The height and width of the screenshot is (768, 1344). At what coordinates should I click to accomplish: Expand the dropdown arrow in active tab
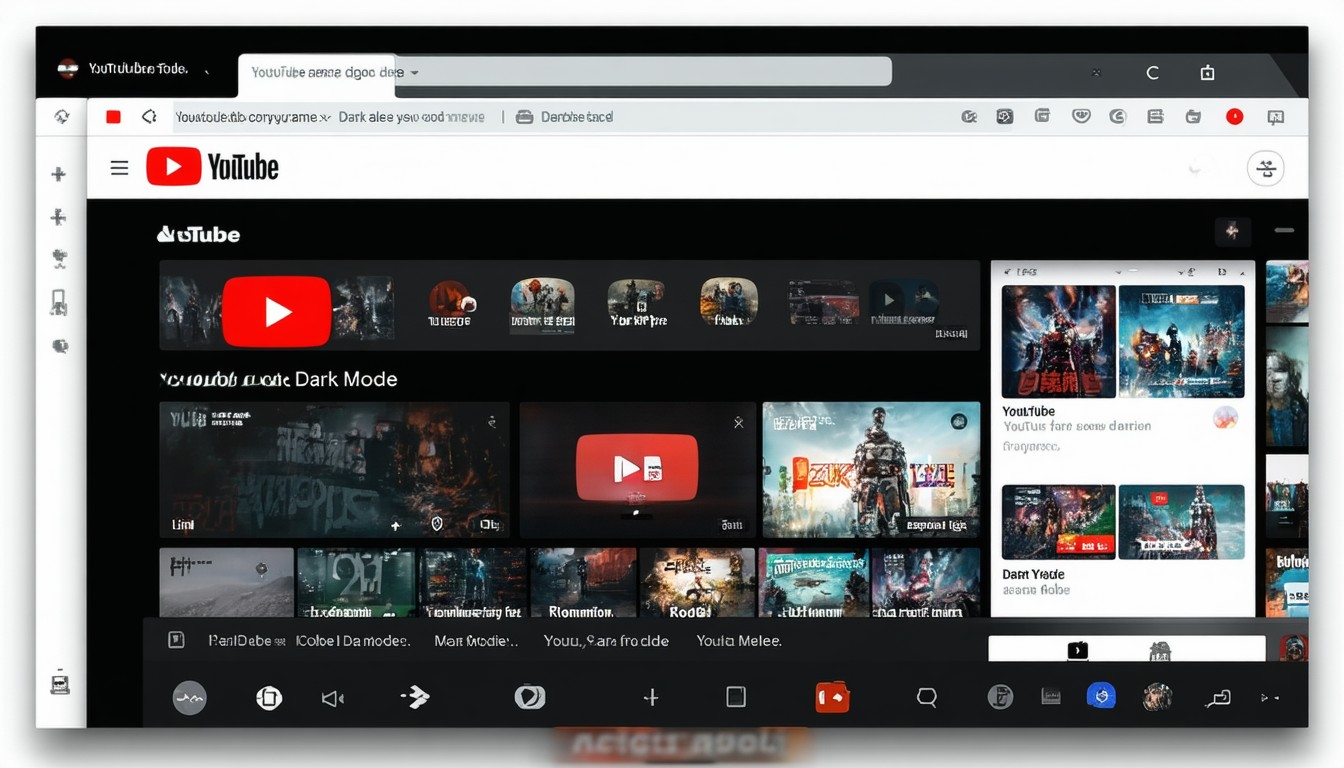pyautogui.click(x=415, y=73)
